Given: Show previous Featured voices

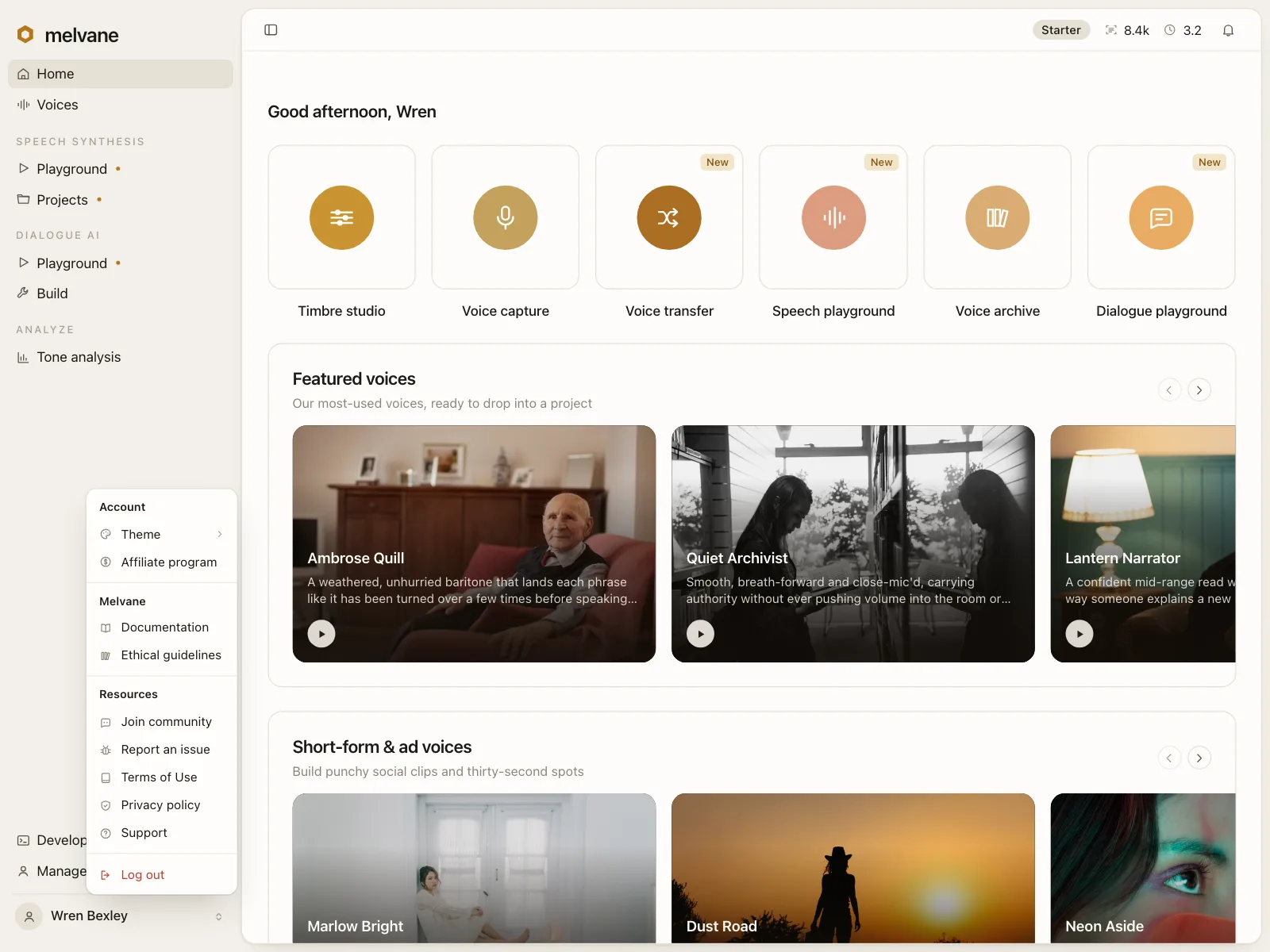Looking at the screenshot, I should [x=1169, y=390].
